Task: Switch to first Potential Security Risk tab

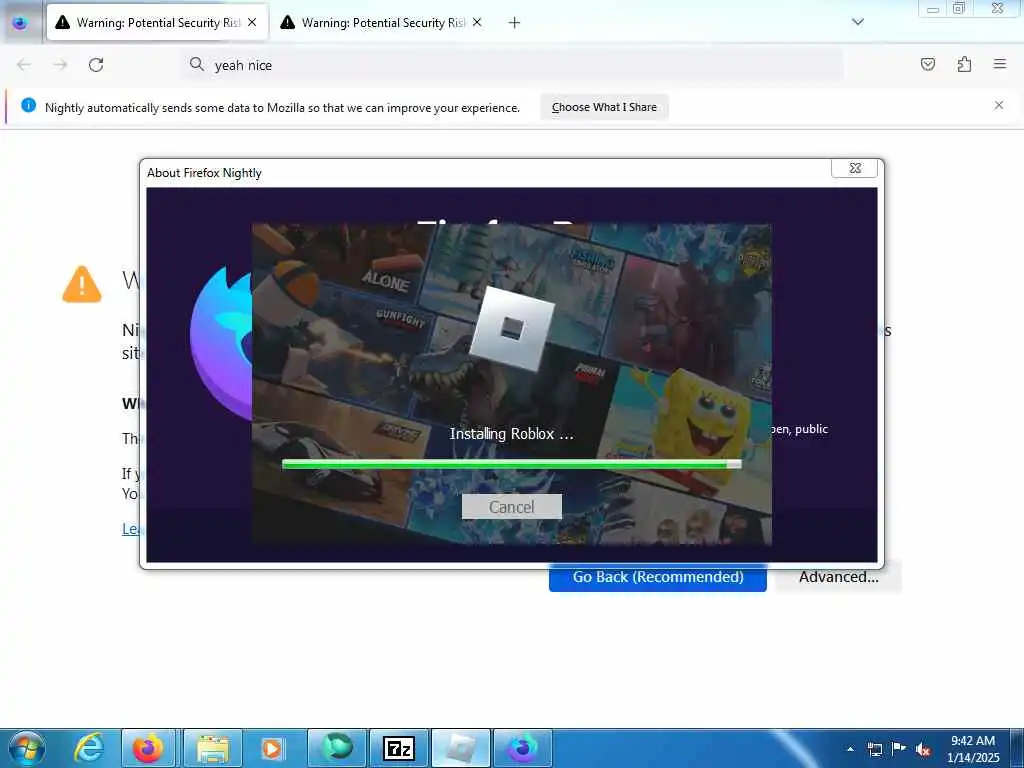Action: tap(157, 22)
